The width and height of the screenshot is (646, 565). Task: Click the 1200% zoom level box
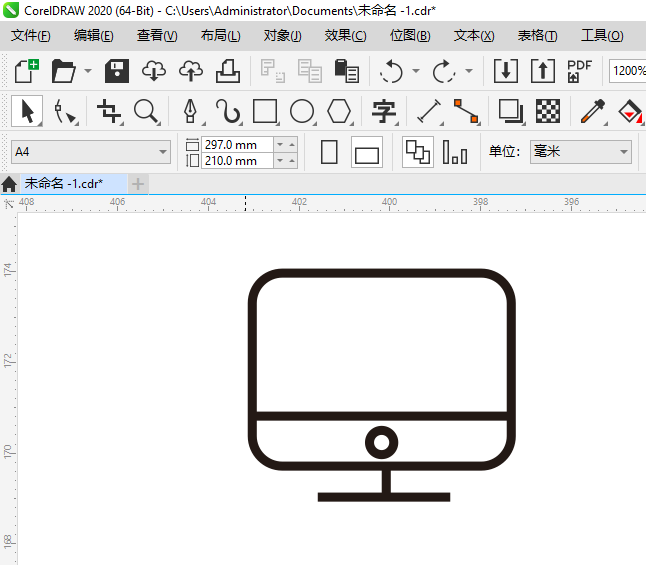point(627,71)
